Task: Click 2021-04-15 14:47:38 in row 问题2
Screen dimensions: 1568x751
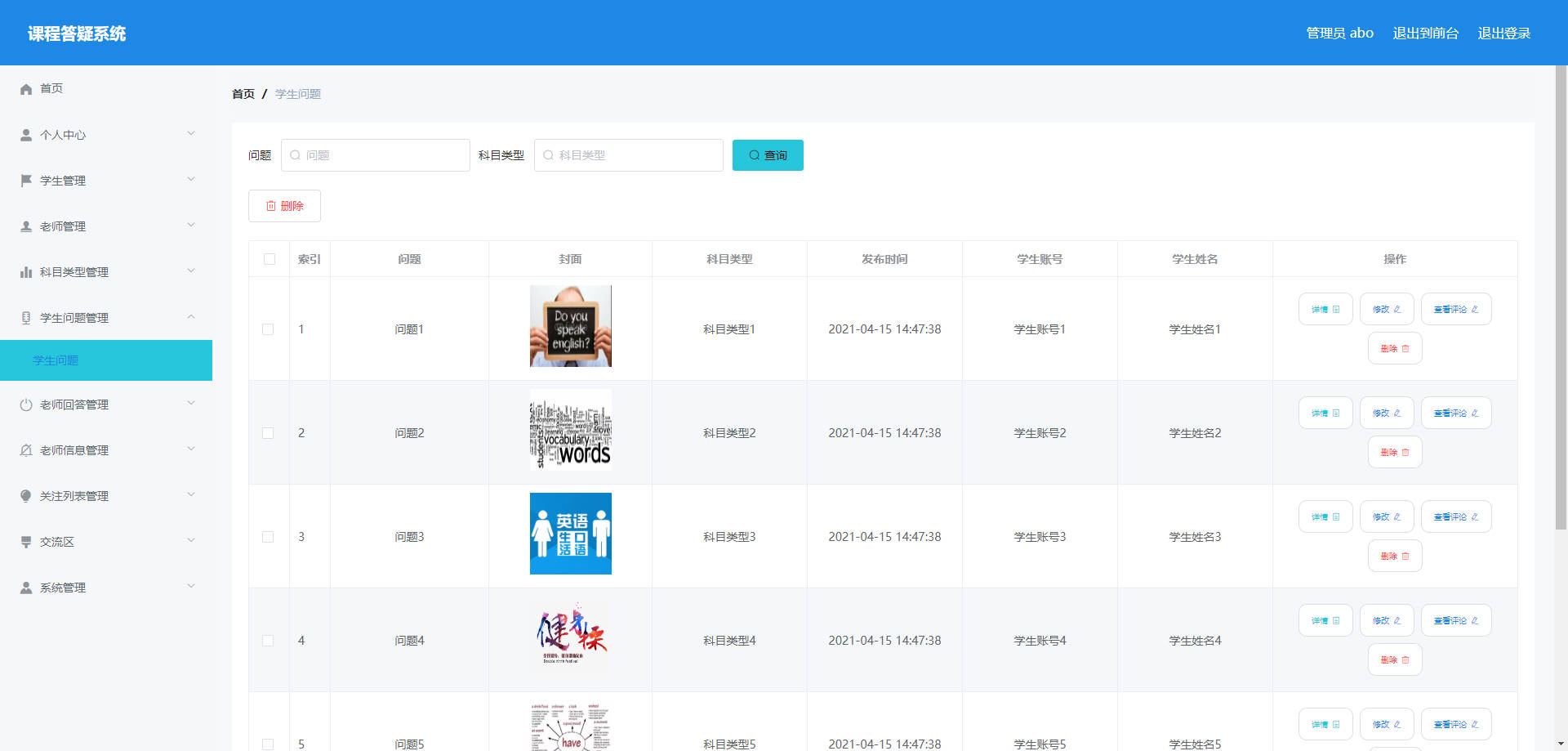Action: point(884,433)
